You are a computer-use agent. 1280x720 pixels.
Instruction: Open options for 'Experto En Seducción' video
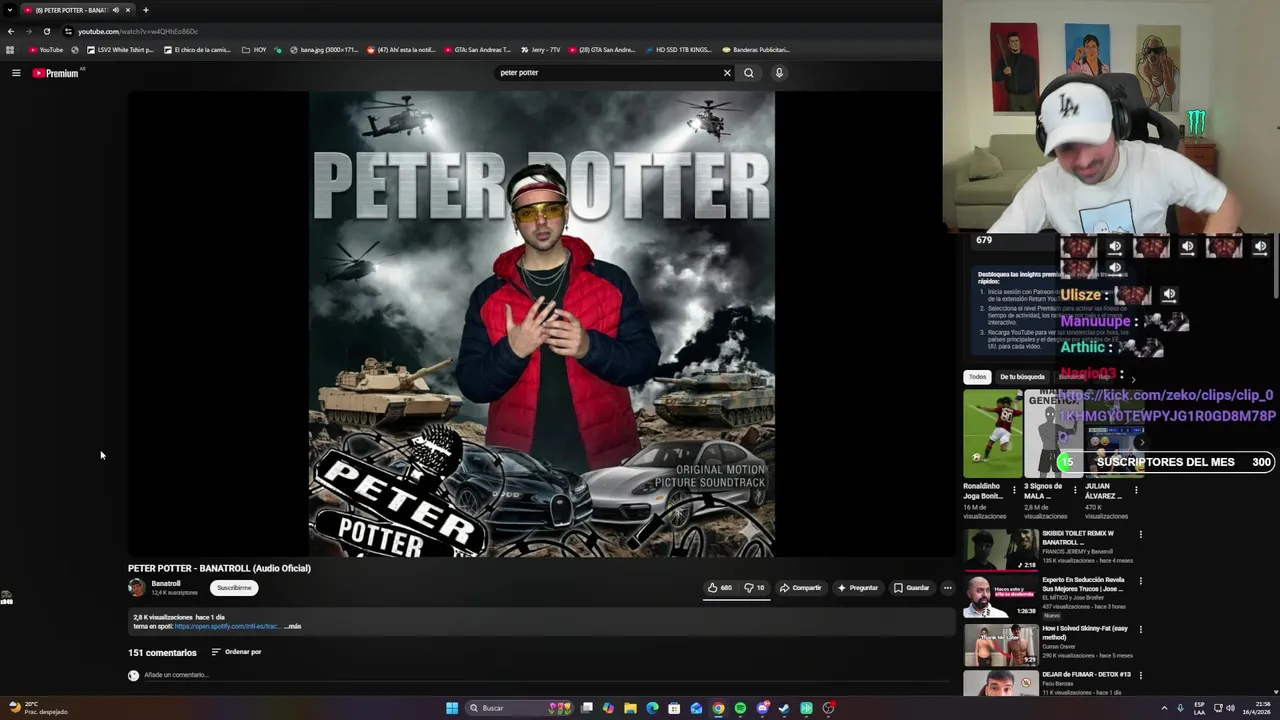(1140, 581)
